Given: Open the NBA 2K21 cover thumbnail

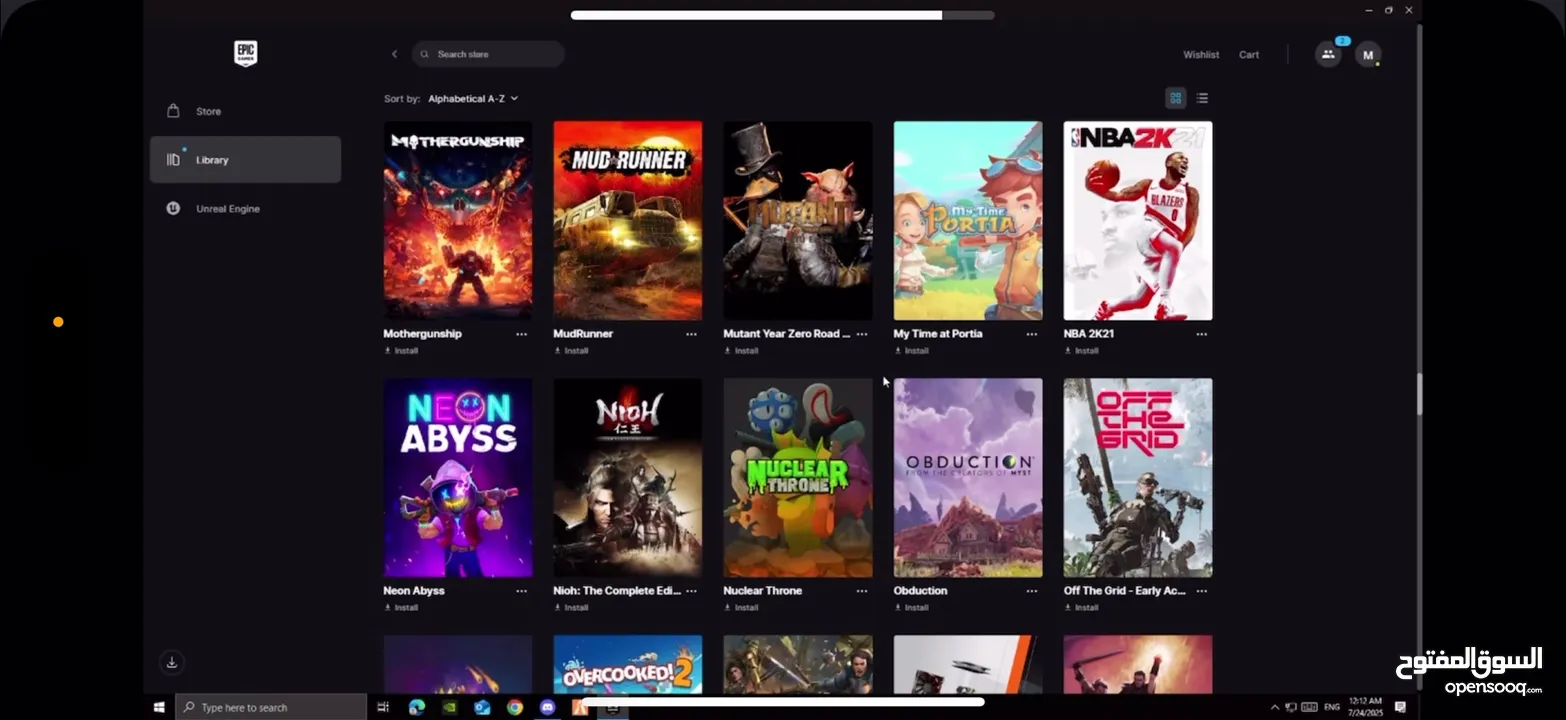Looking at the screenshot, I should (1138, 221).
